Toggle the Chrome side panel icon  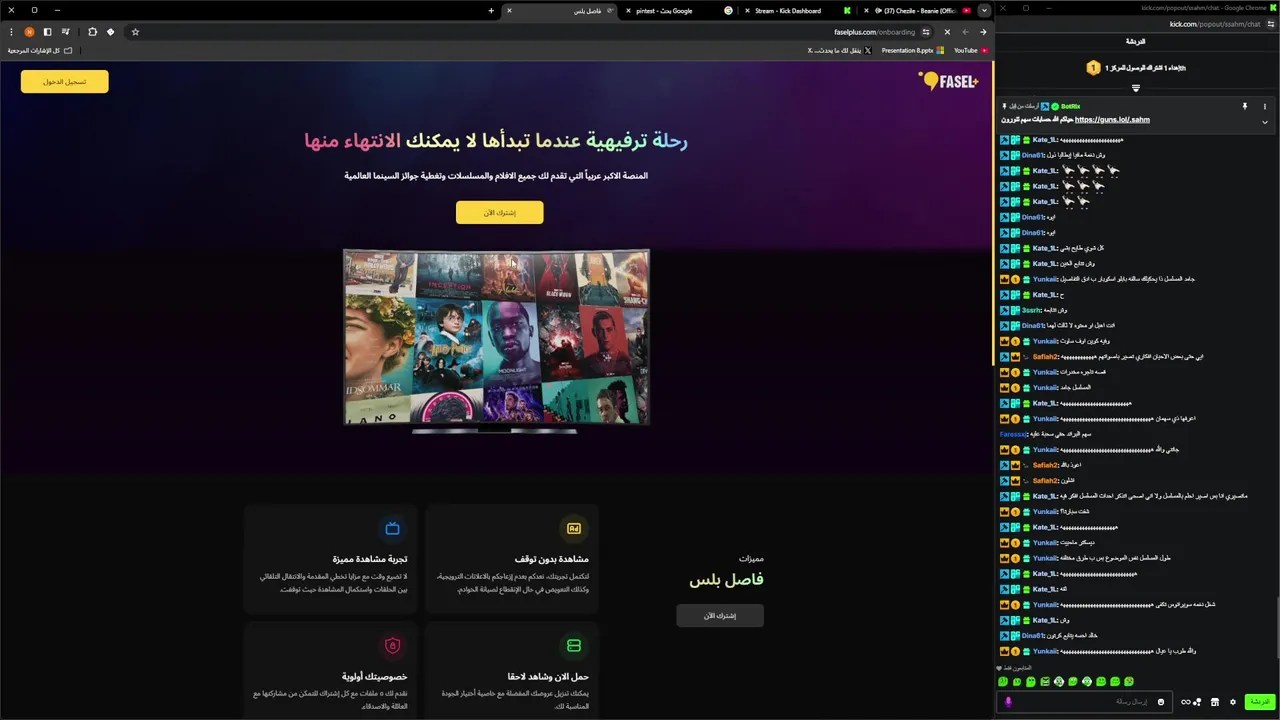pos(47,32)
